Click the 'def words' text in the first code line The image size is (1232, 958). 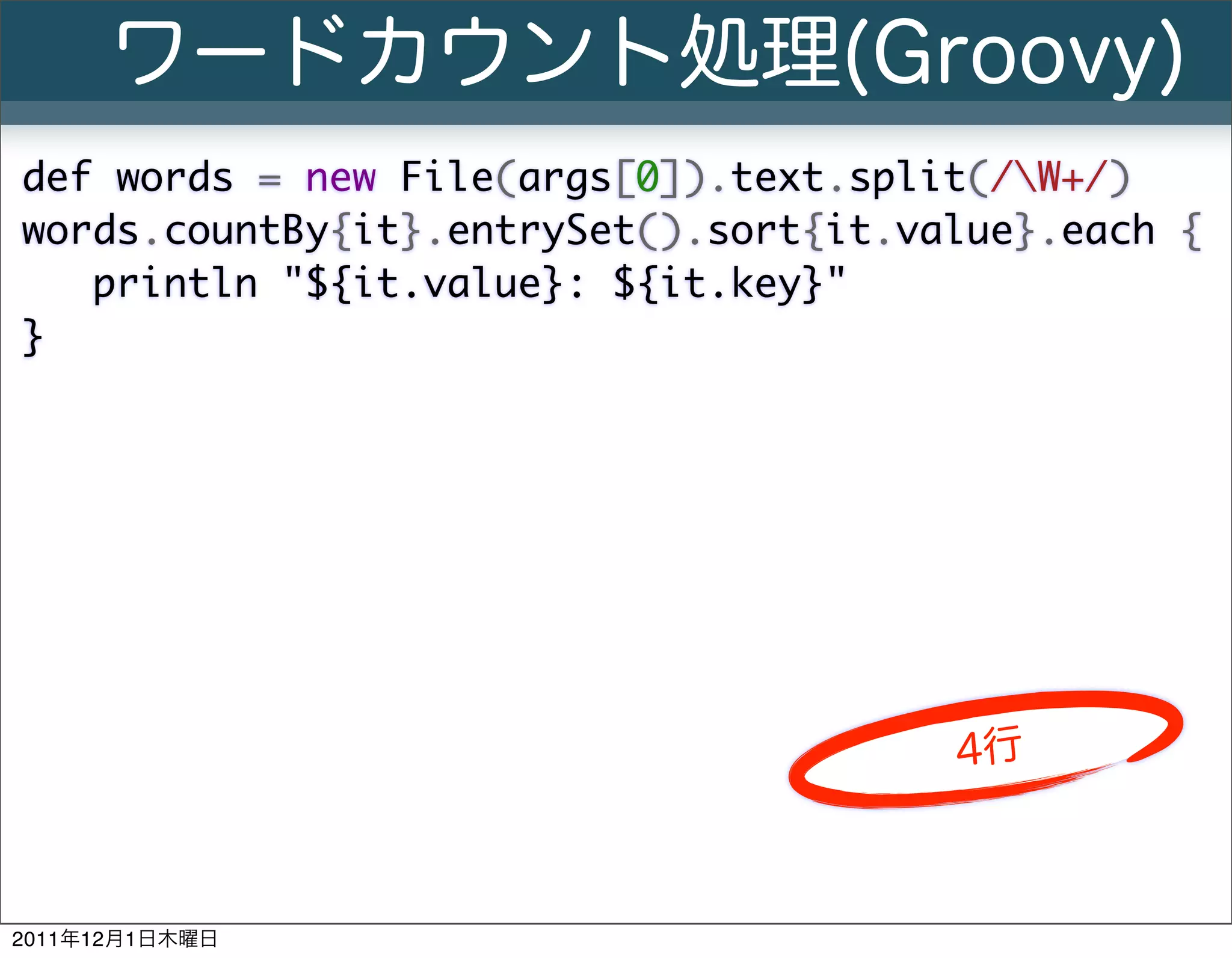pos(128,177)
